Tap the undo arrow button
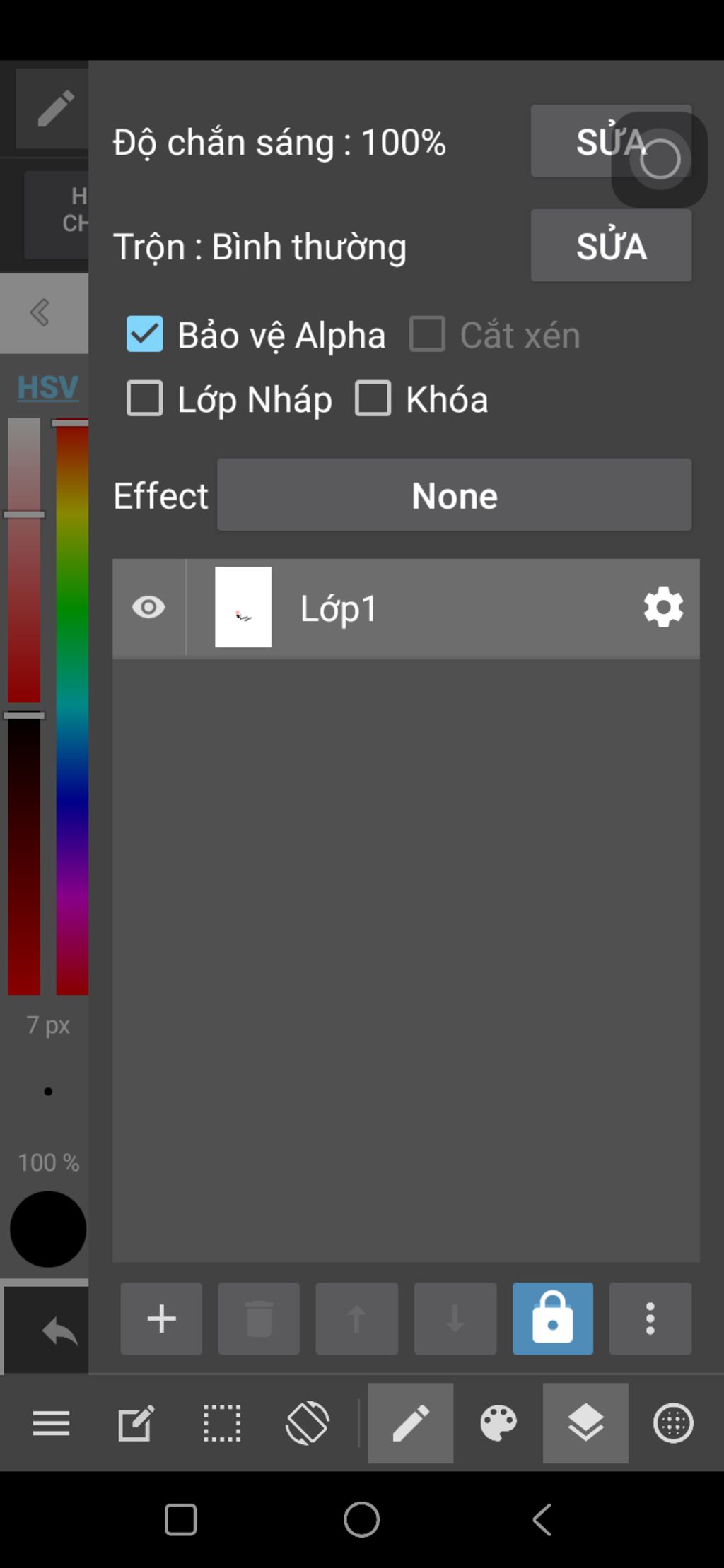This screenshot has width=724, height=1568. 59,1332
